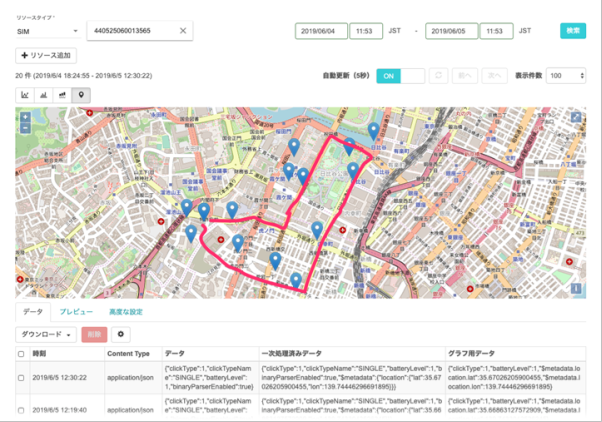The image size is (602, 422).
Task: Open the SIM resource type dropdown
Action: (x=46, y=31)
